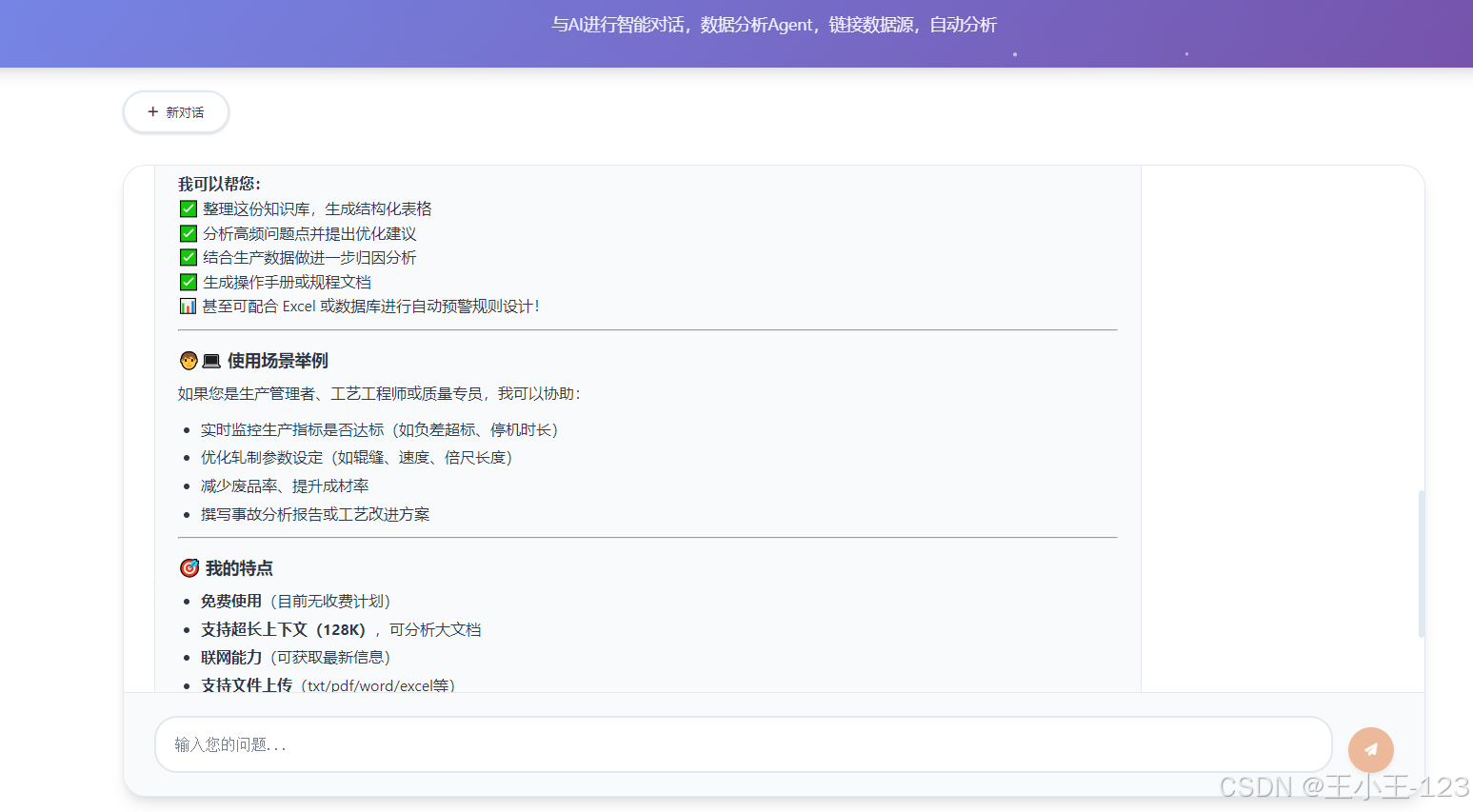Click the 联网能力 feature bullet
Viewport: 1473px width, 812px height.
point(230,657)
